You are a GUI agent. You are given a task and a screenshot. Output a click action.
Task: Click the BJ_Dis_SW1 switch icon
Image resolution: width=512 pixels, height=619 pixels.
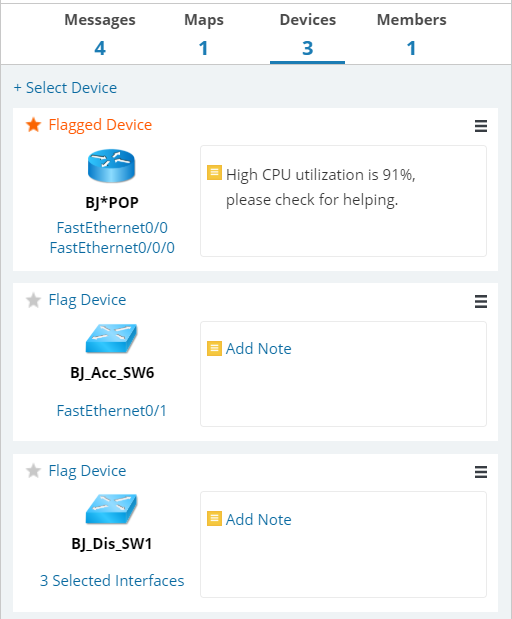pos(111,509)
